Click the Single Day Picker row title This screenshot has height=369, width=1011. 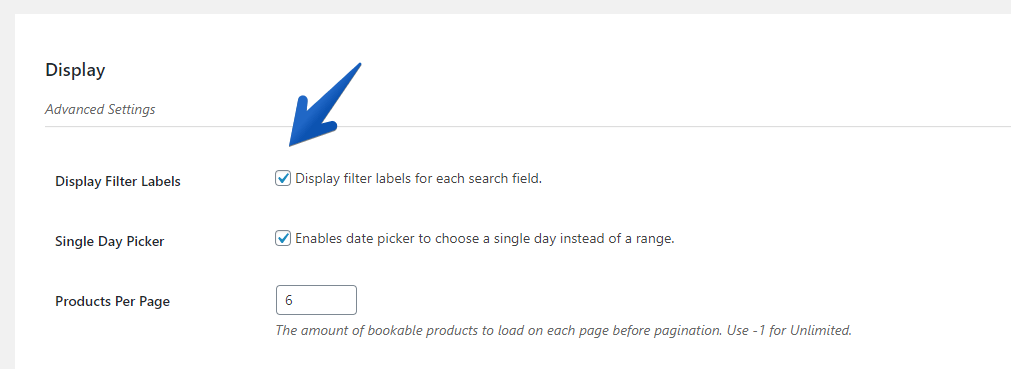coord(110,242)
